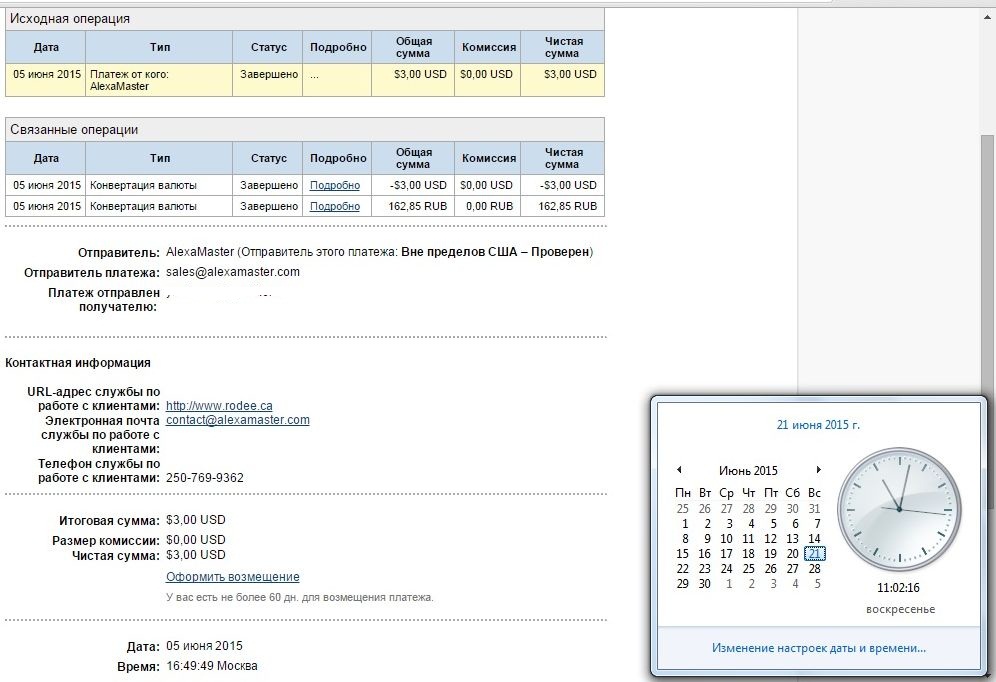Select June 15 in the calendar
The width and height of the screenshot is (996, 682).
point(683,554)
